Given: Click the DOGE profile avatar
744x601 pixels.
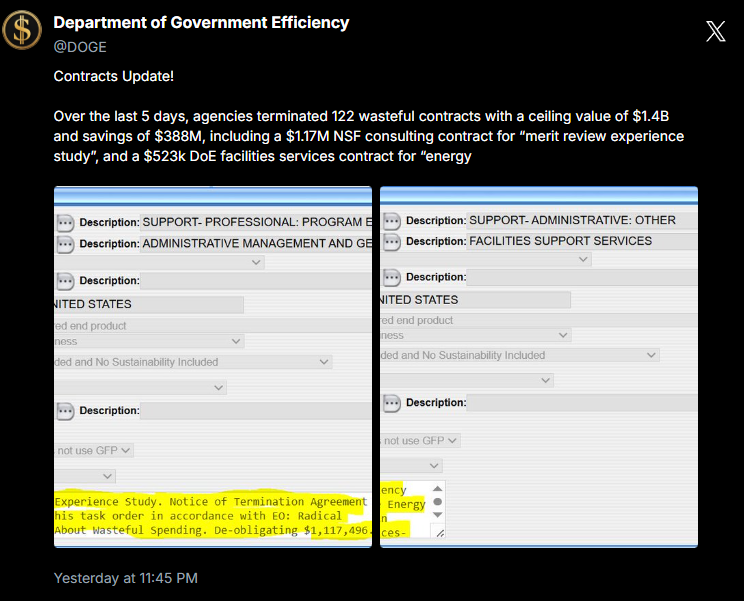Looking at the screenshot, I should tap(22, 32).
